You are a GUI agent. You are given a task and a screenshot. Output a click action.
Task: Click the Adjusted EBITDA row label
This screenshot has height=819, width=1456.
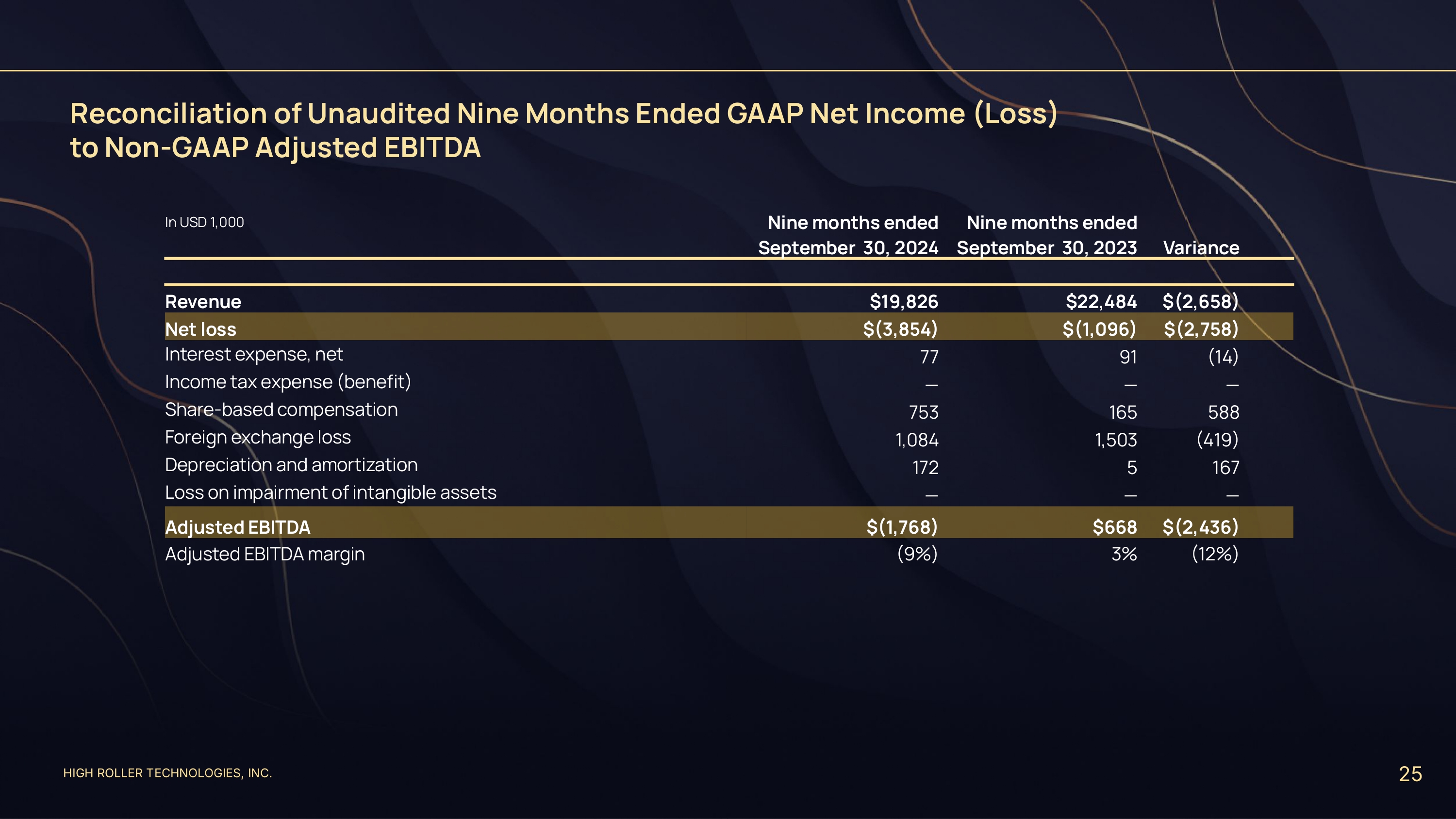pyautogui.click(x=237, y=527)
